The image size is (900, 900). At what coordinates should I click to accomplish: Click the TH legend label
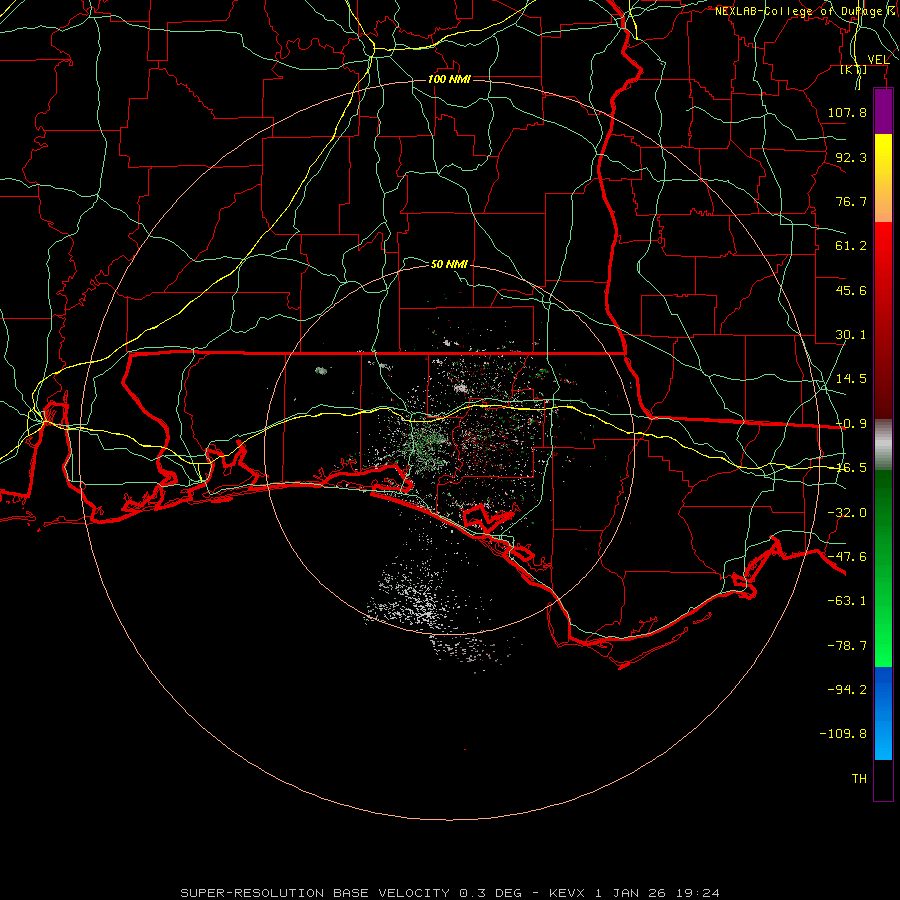click(859, 778)
